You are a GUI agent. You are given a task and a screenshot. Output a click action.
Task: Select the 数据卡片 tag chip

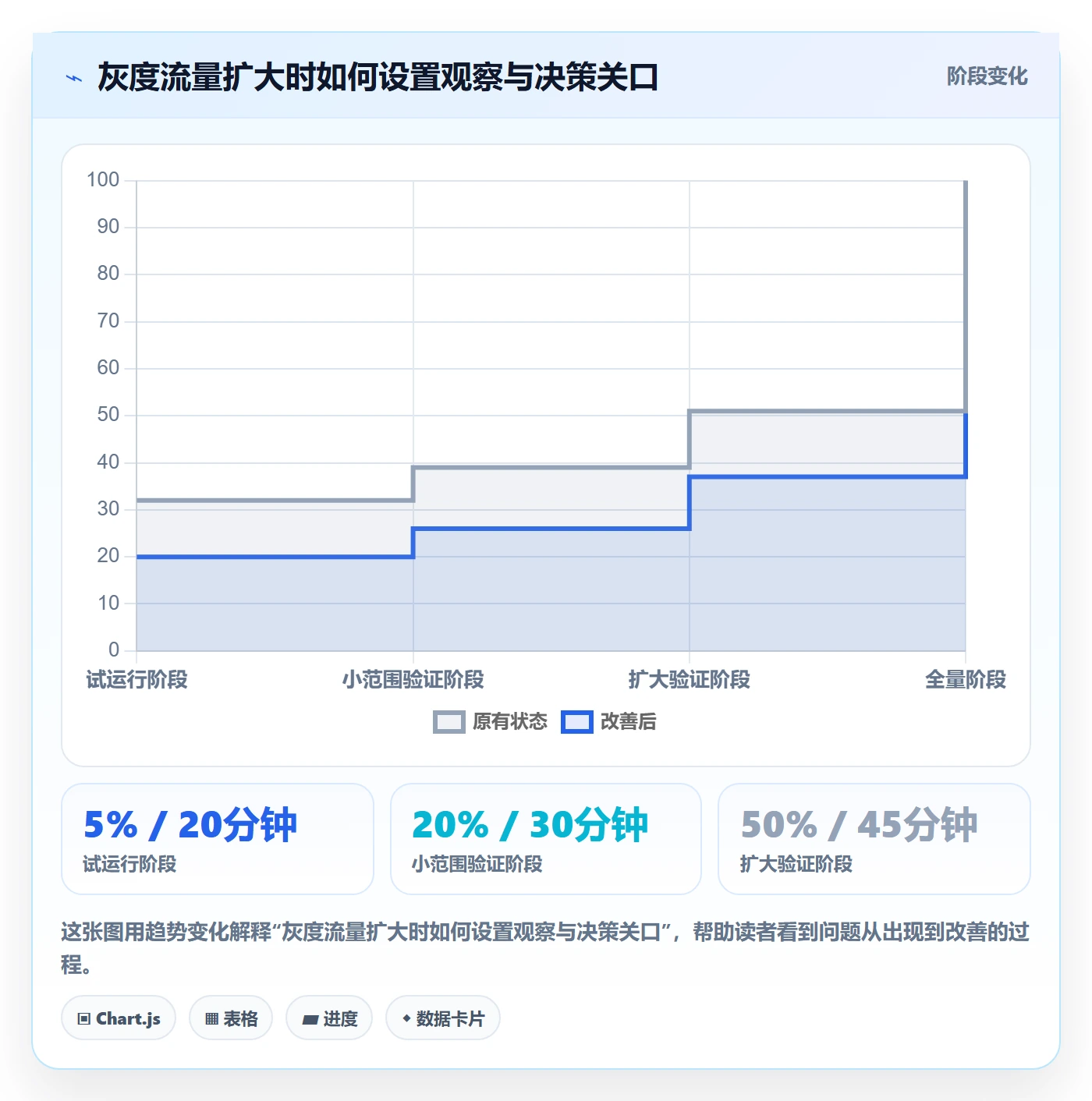point(443,1018)
